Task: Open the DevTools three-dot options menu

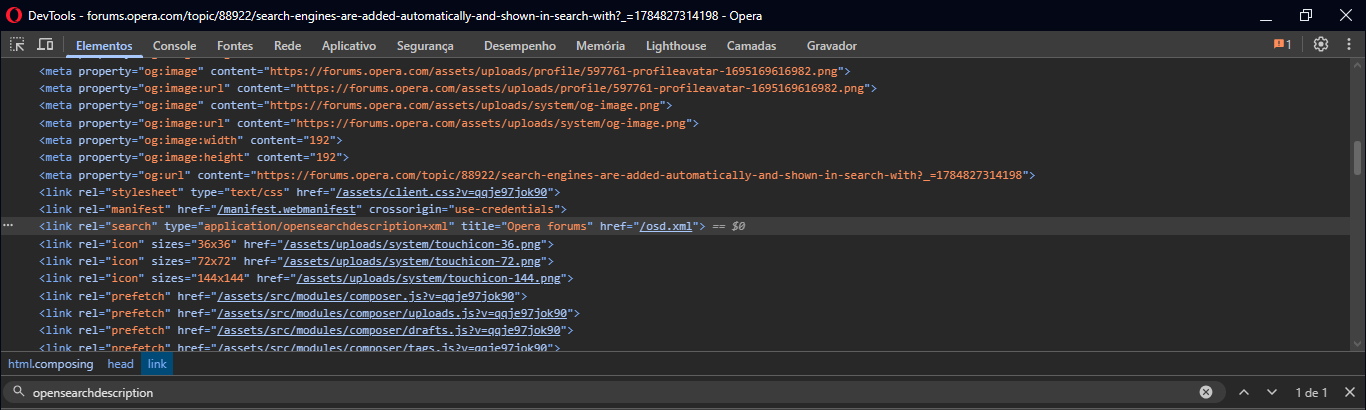Action: click(x=1345, y=45)
